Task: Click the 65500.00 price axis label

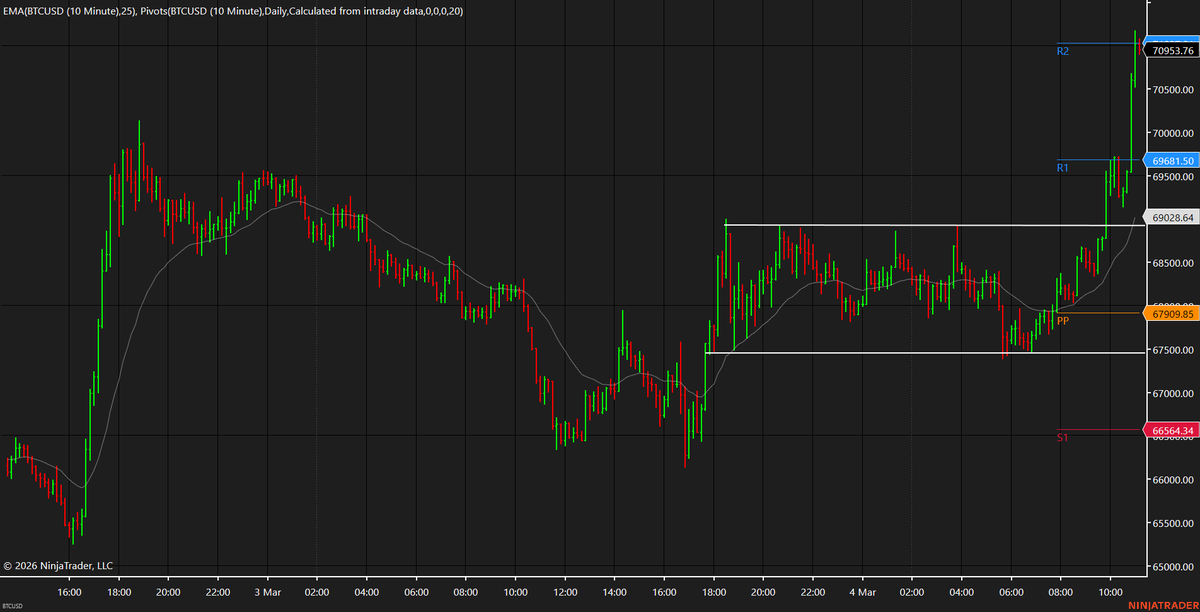Action: [x=1173, y=524]
